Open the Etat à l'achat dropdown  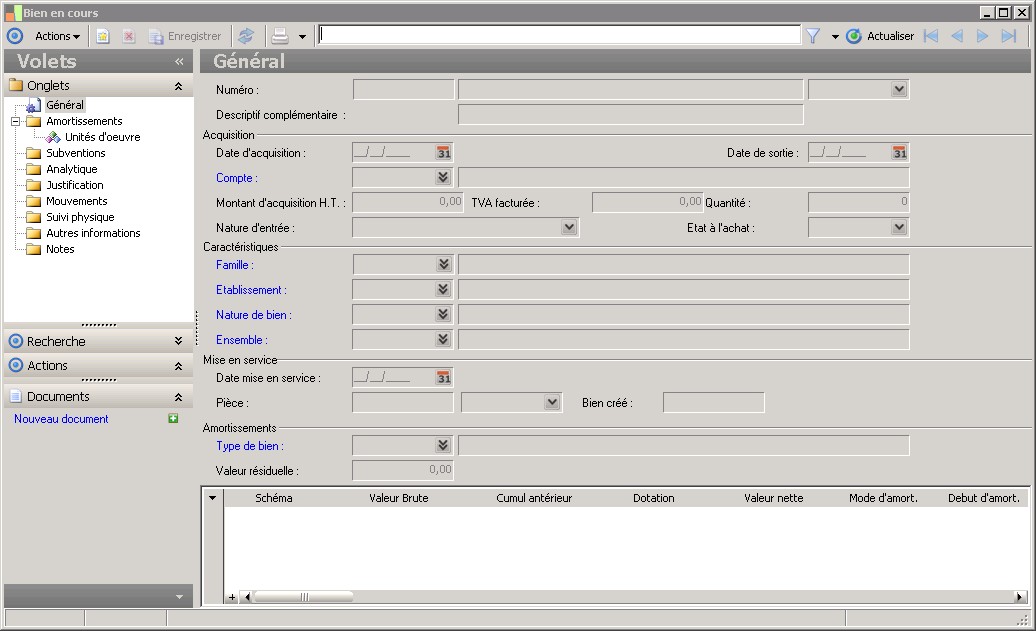[x=898, y=228]
